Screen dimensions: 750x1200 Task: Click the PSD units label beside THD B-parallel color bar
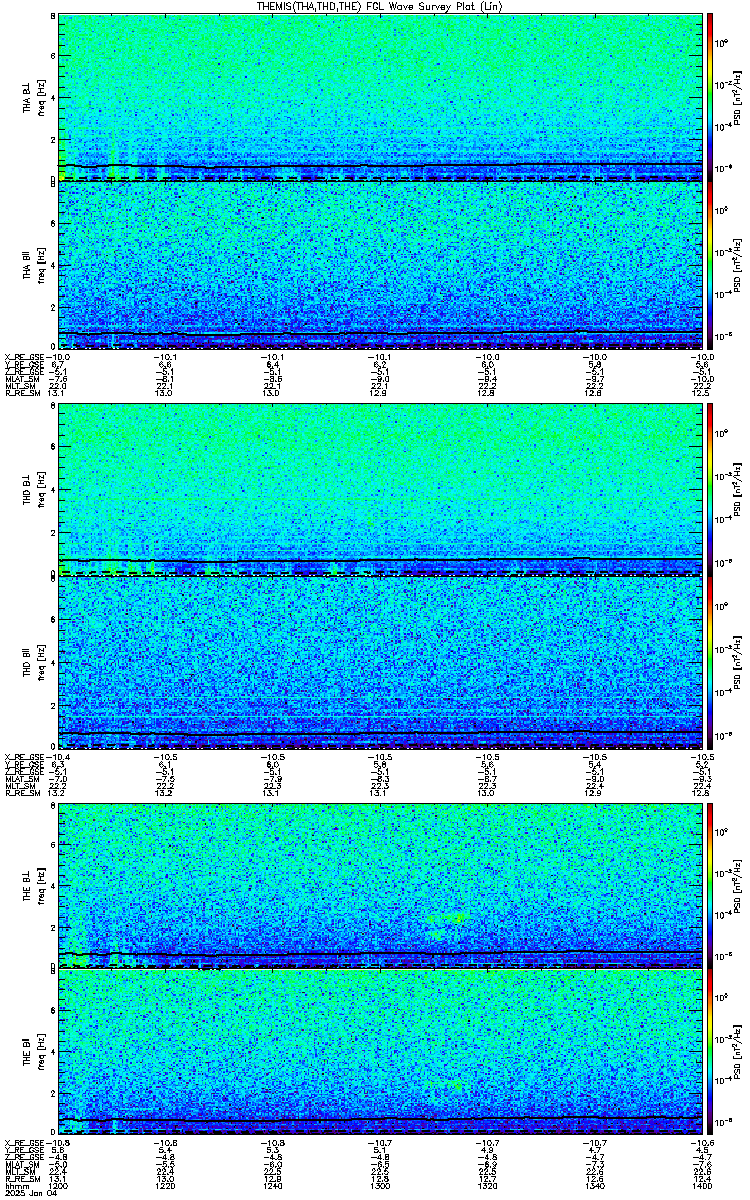737,660
